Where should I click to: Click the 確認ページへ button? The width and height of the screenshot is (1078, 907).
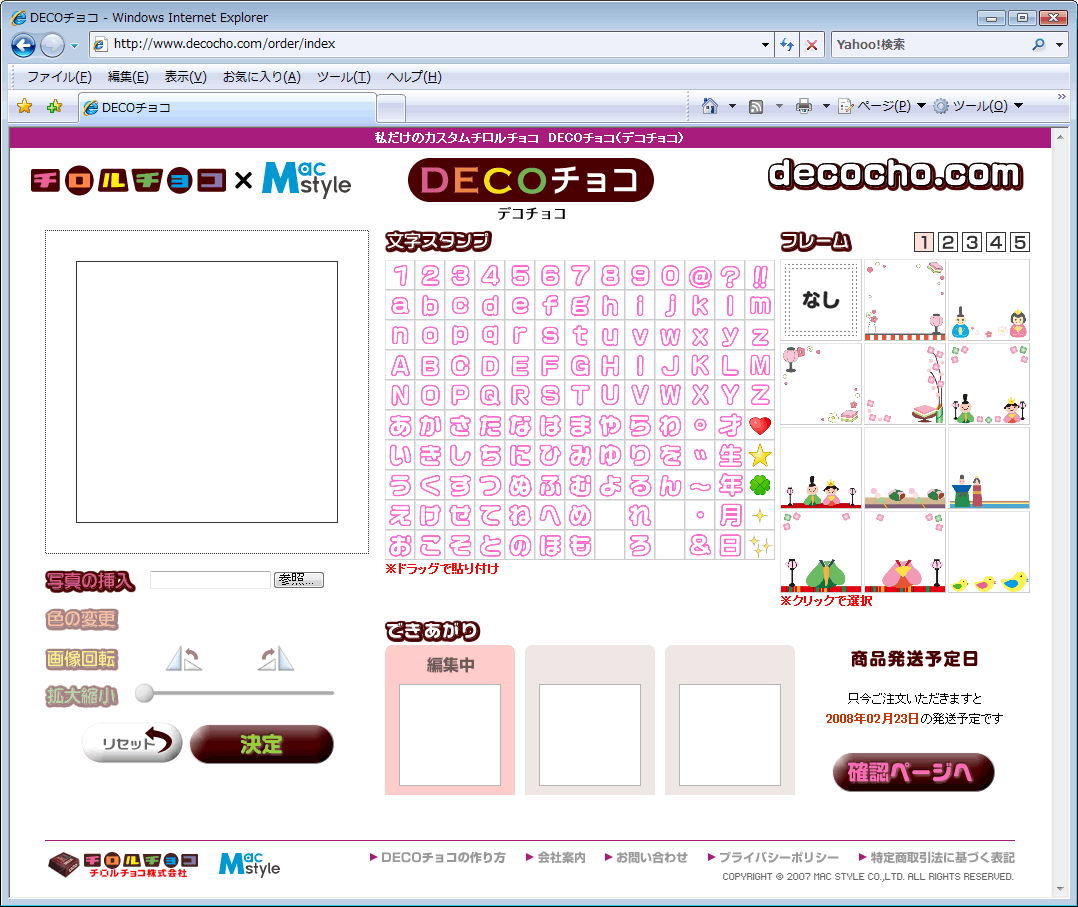[x=913, y=772]
